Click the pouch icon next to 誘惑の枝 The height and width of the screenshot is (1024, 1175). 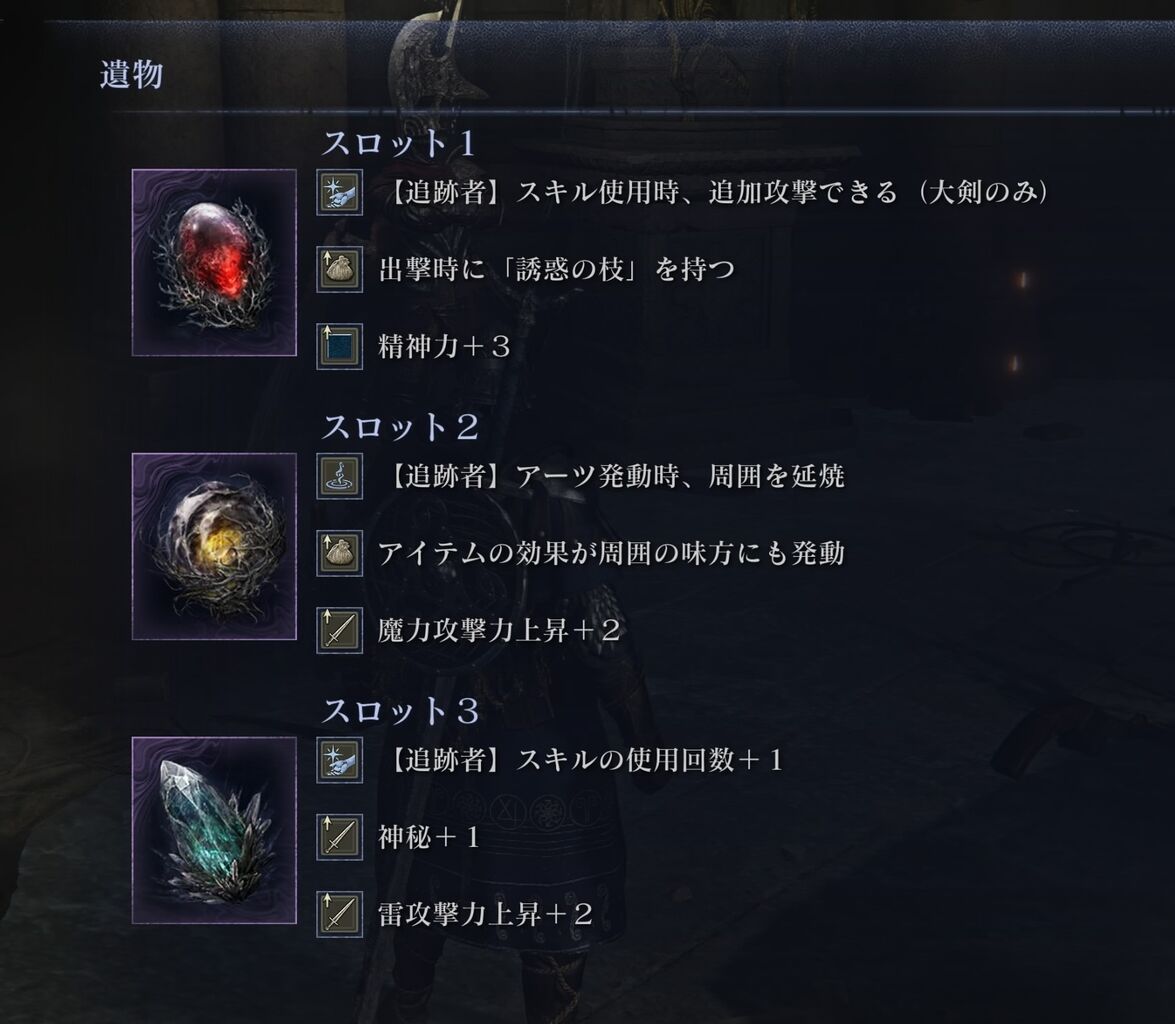pyautogui.click(x=339, y=269)
